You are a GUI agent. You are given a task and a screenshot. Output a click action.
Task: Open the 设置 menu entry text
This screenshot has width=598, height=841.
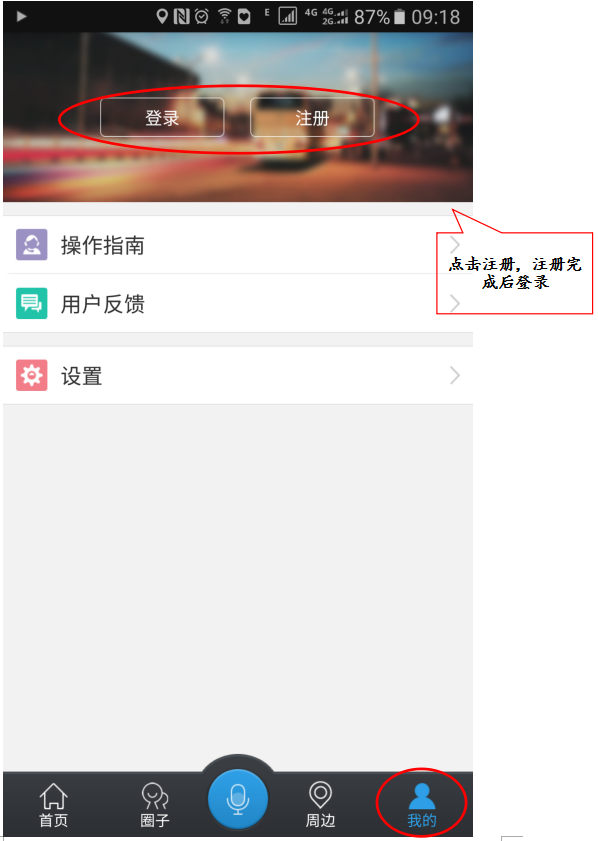[x=82, y=375]
